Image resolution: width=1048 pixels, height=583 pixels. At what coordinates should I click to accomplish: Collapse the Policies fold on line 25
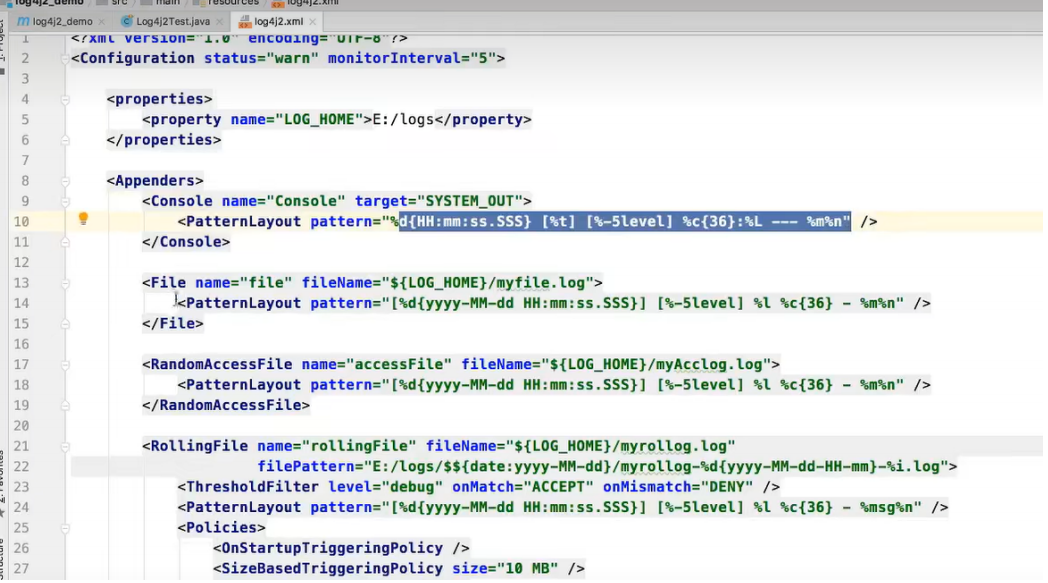click(65, 528)
